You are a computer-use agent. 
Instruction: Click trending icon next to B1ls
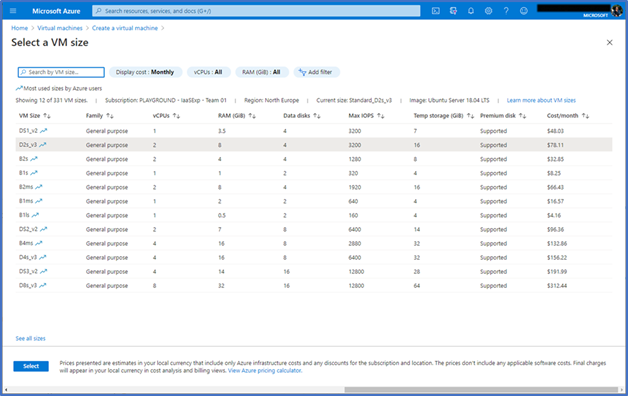pyautogui.click(x=35, y=215)
